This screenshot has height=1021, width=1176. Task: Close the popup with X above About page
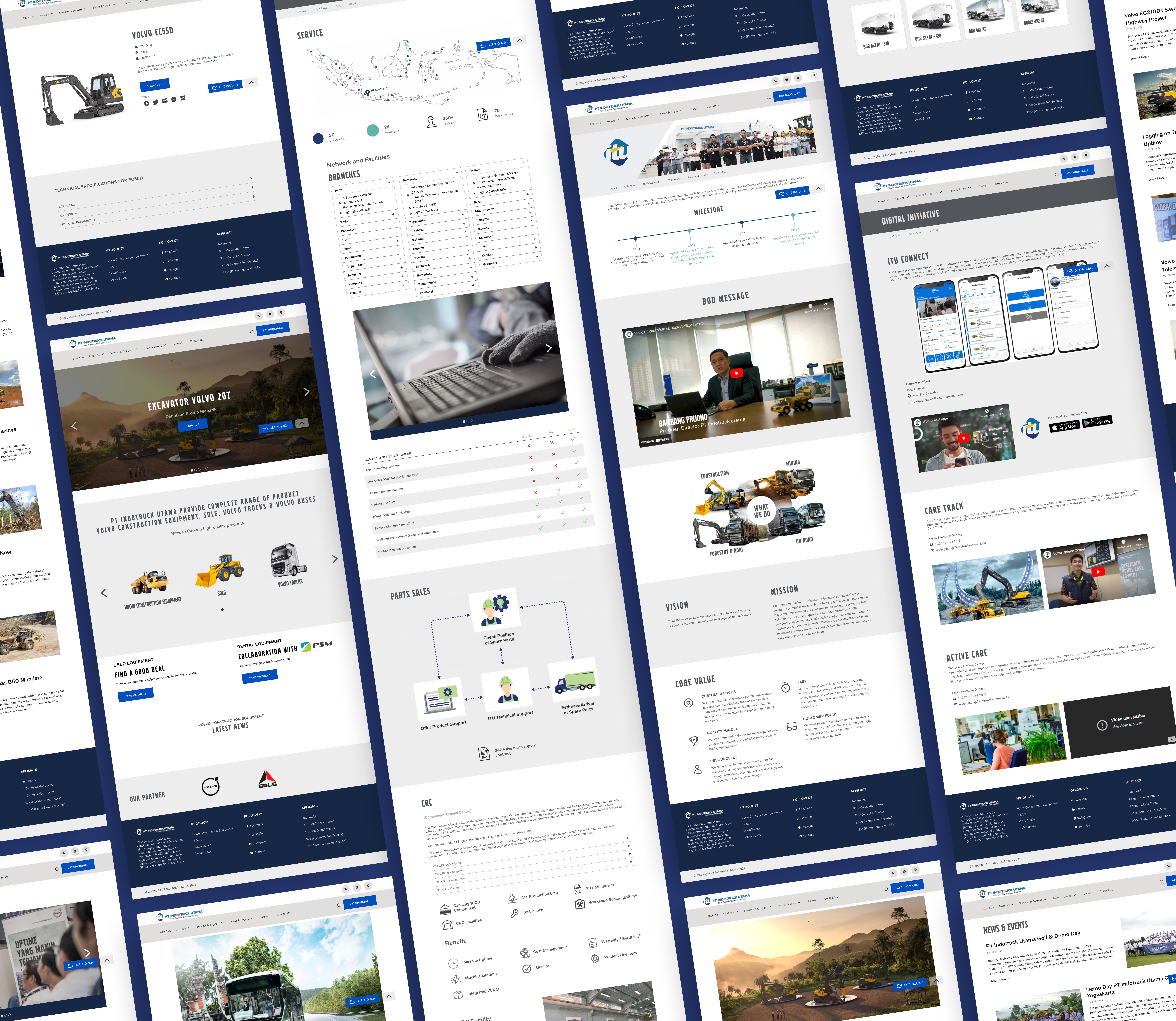click(x=814, y=75)
